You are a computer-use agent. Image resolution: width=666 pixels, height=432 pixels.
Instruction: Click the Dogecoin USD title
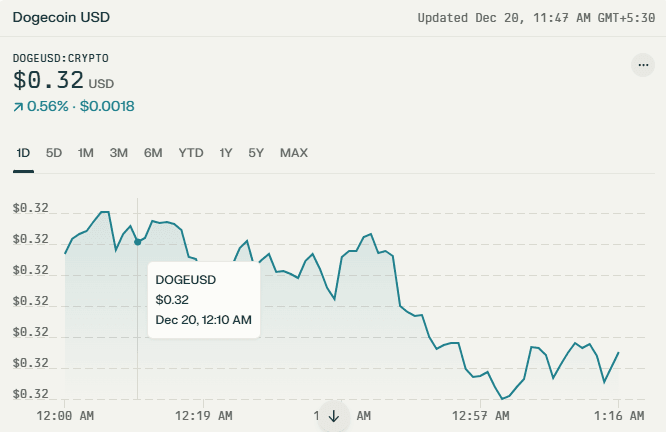pos(61,17)
